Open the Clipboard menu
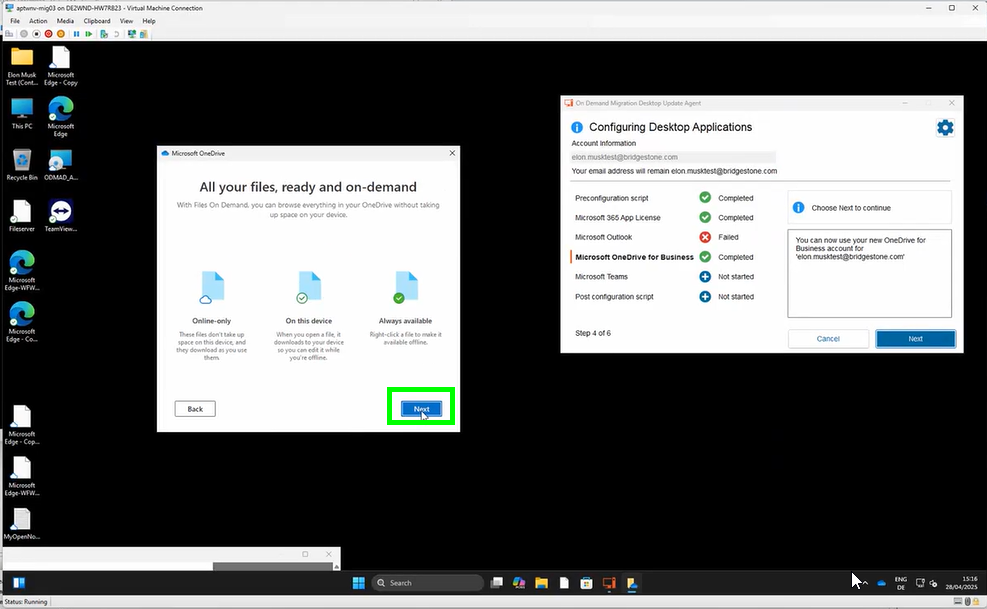Screen dimensions: 987x609 (97, 21)
